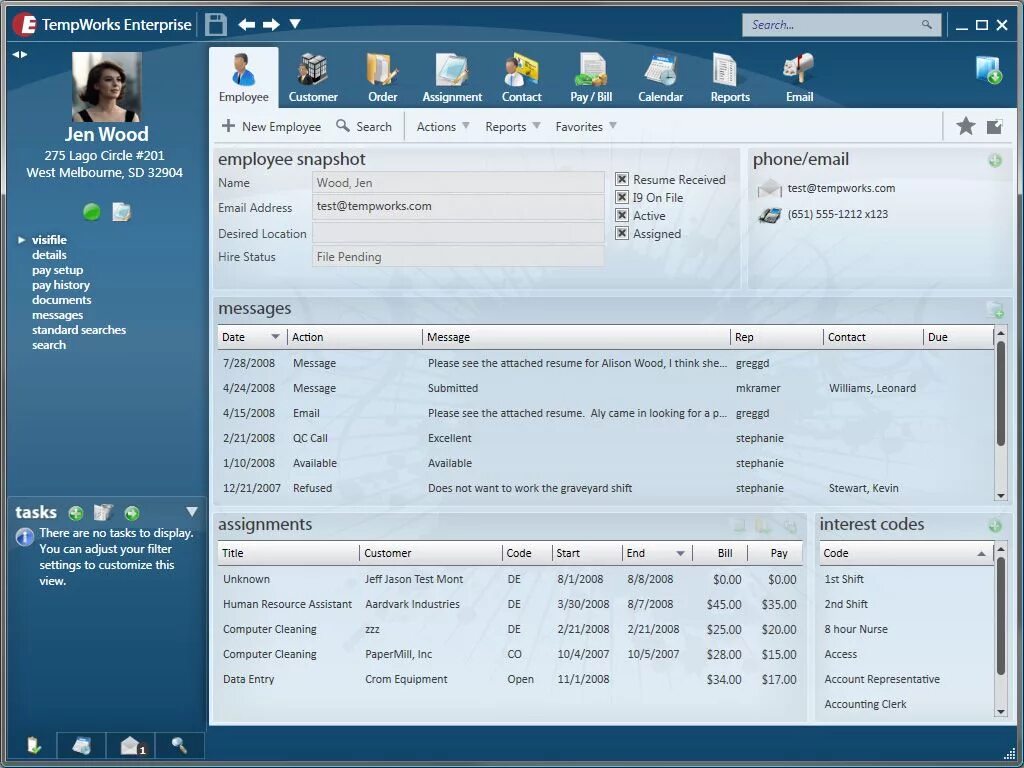The height and width of the screenshot is (768, 1024).
Task: Open the Calendar section icon
Action: 660,70
